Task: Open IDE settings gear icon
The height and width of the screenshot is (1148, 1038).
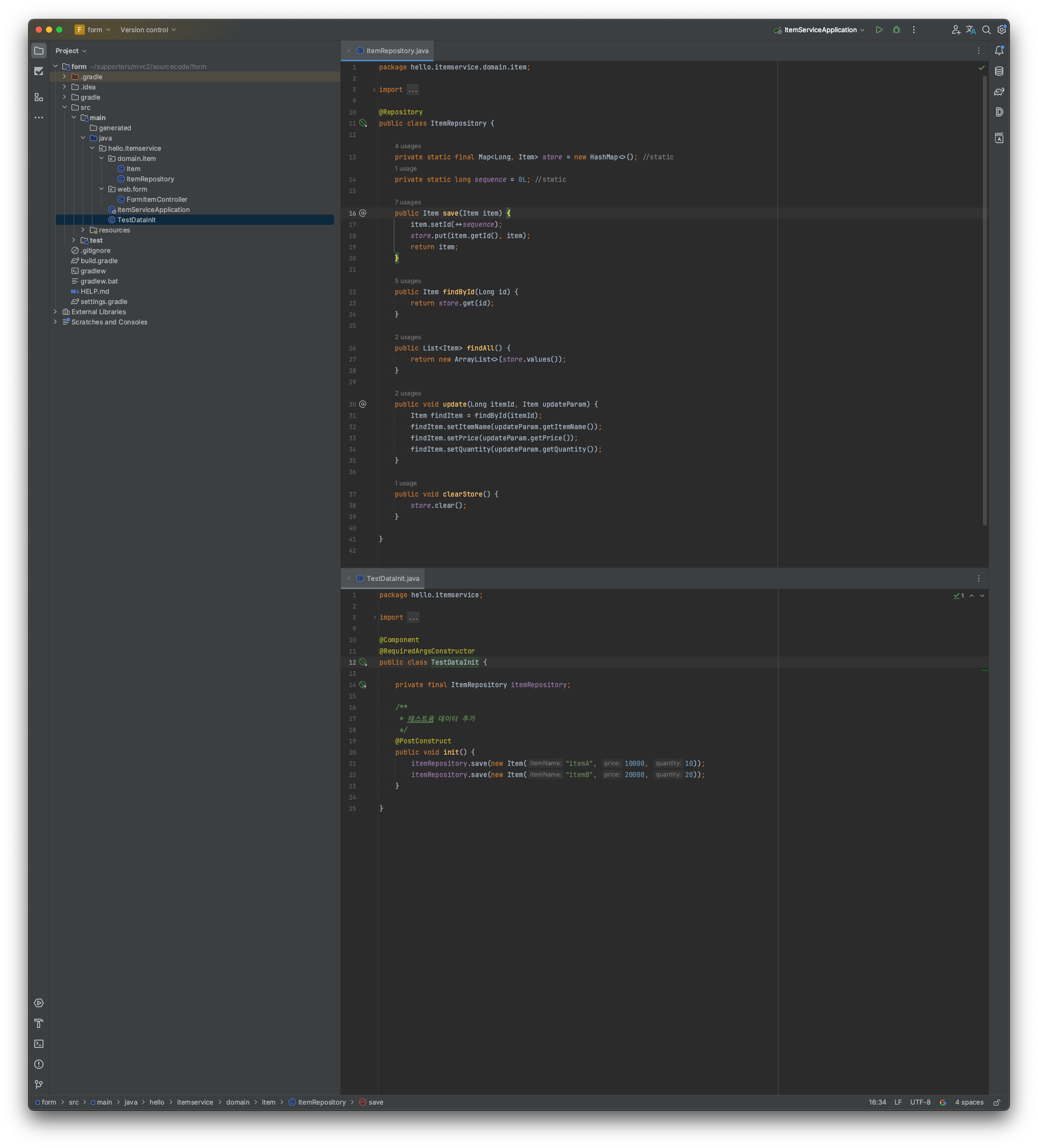Action: (x=1002, y=30)
